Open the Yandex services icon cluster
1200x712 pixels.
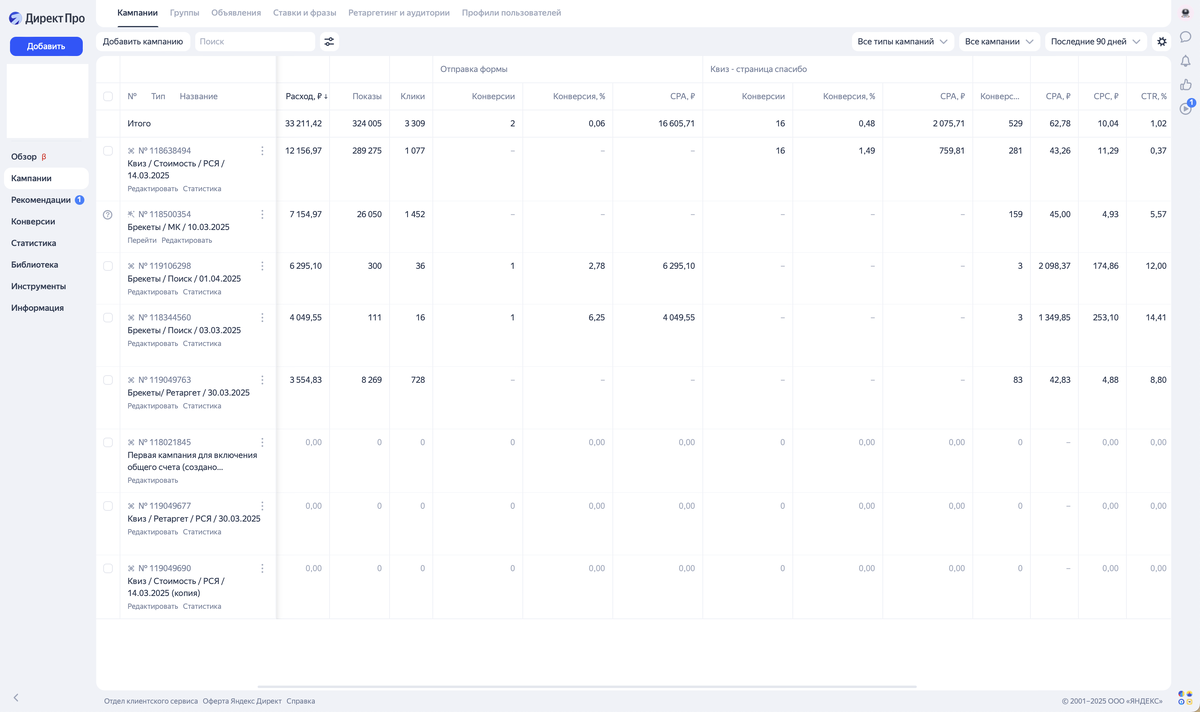(x=1185, y=697)
